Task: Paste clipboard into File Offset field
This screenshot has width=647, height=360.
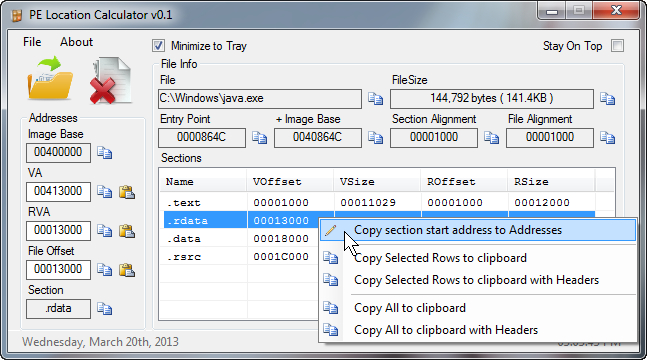Action: tap(127, 270)
